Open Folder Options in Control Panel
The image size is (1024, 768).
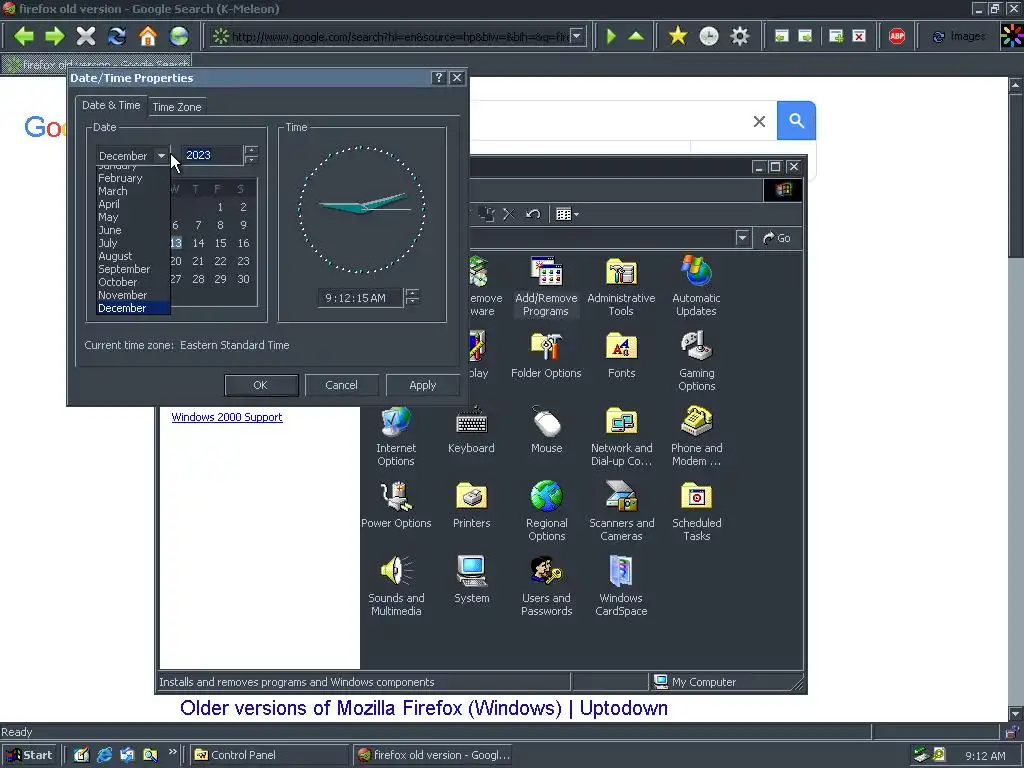pyautogui.click(x=546, y=356)
